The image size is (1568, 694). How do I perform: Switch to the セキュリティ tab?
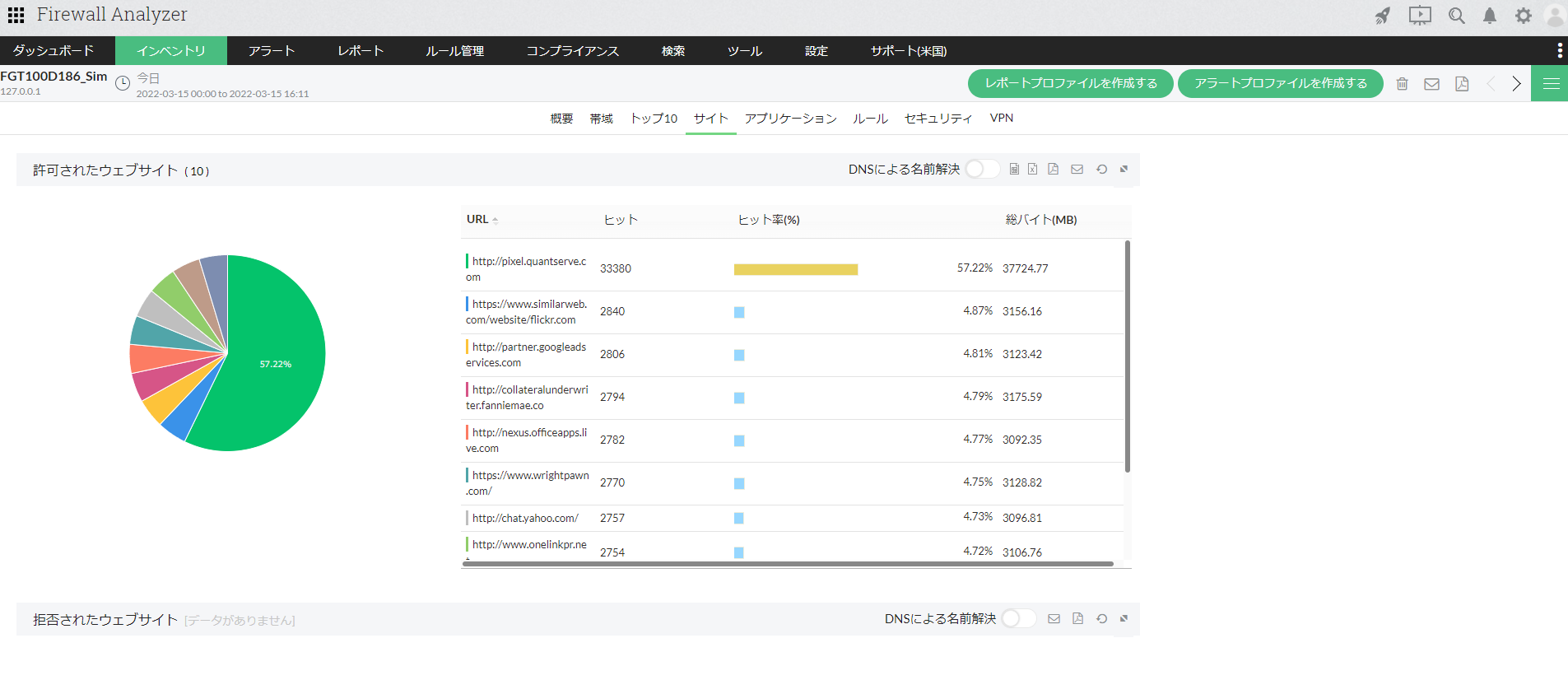click(938, 119)
